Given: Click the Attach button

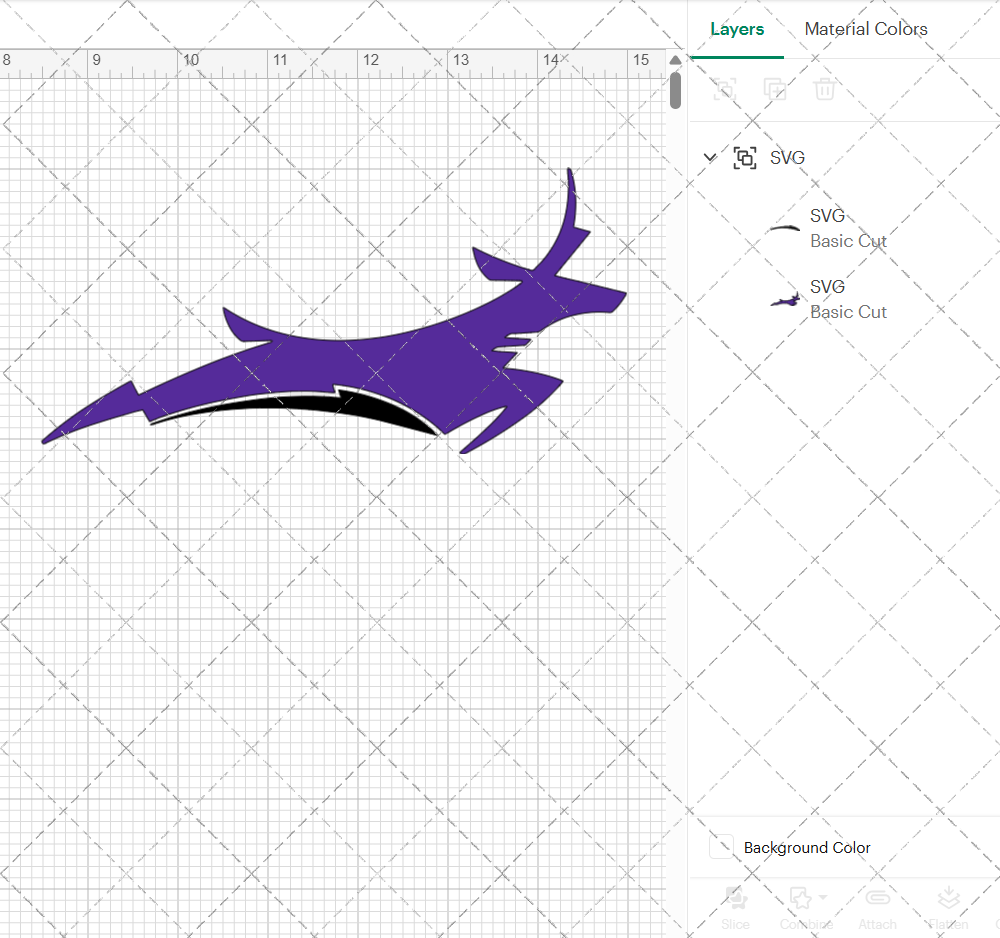Looking at the screenshot, I should click(x=878, y=907).
